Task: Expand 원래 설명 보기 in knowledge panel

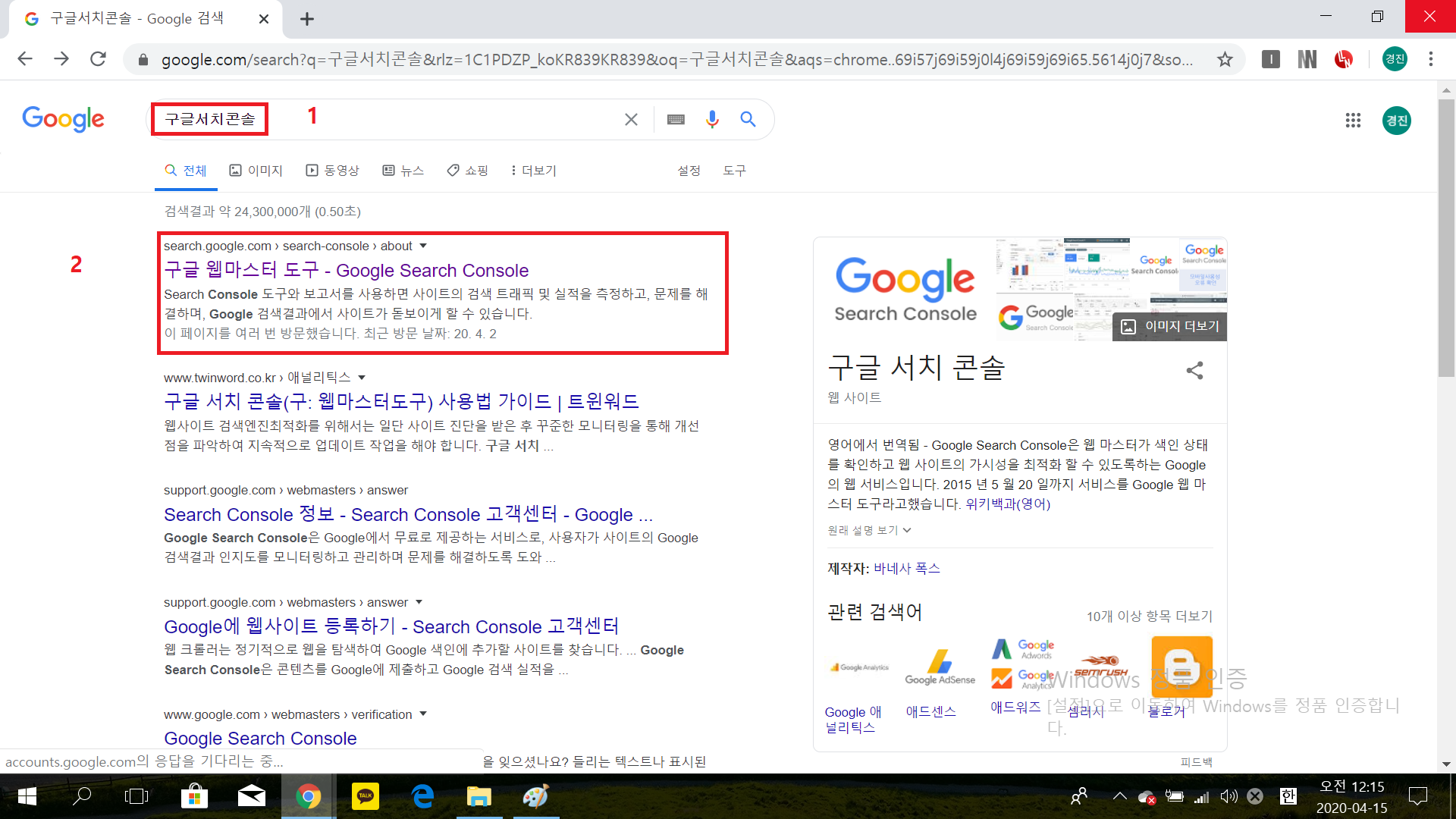Action: 869,530
